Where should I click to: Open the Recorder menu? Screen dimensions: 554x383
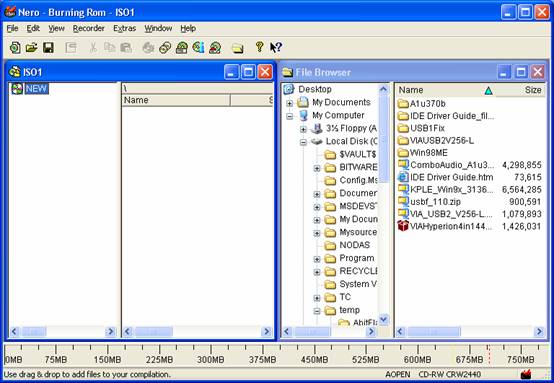89,28
